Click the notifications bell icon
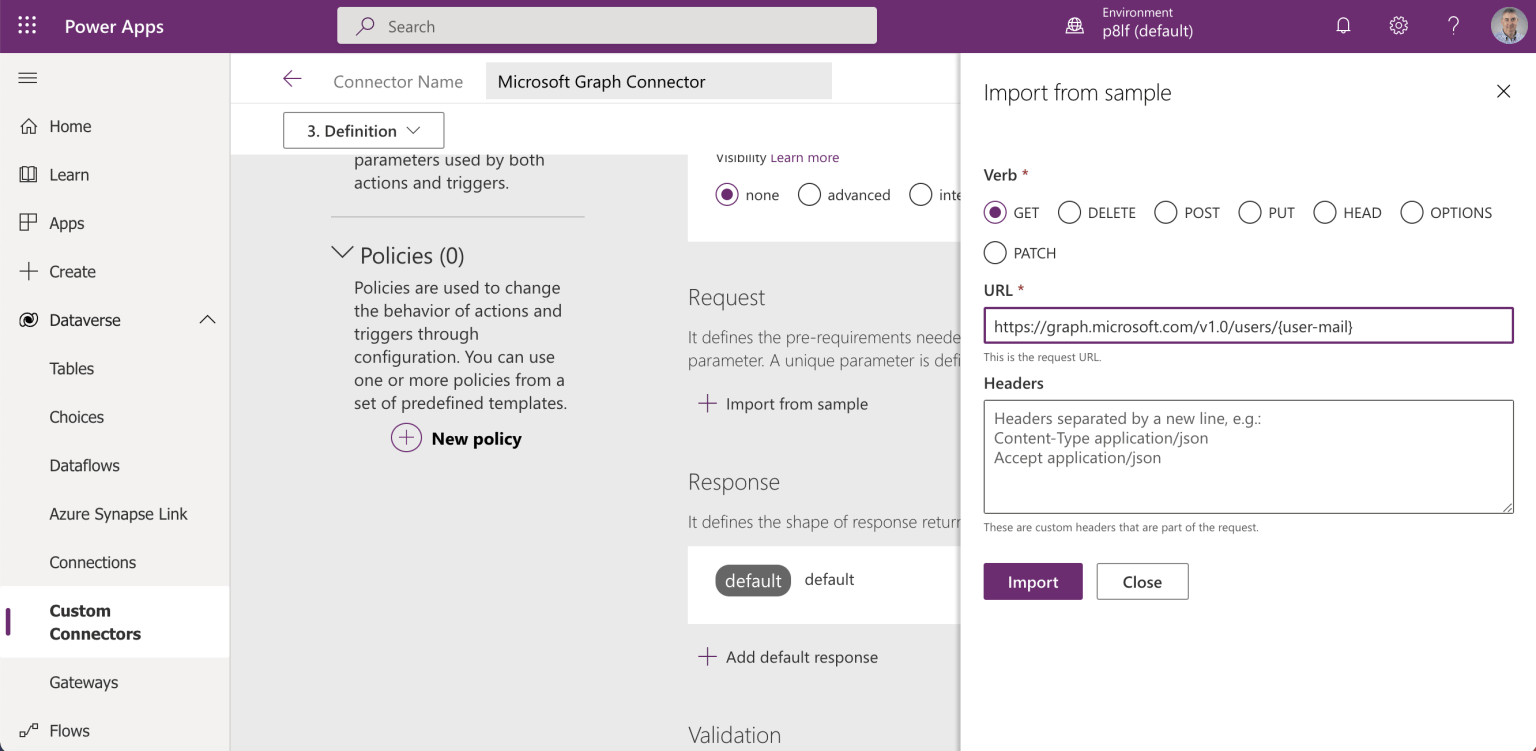This screenshot has height=751, width=1536. pyautogui.click(x=1343, y=27)
